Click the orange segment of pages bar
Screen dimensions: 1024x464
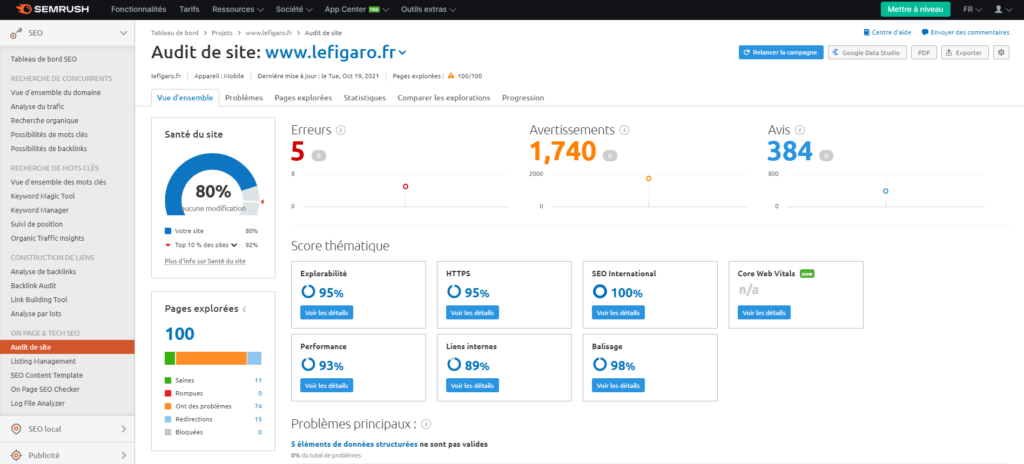click(x=212, y=358)
